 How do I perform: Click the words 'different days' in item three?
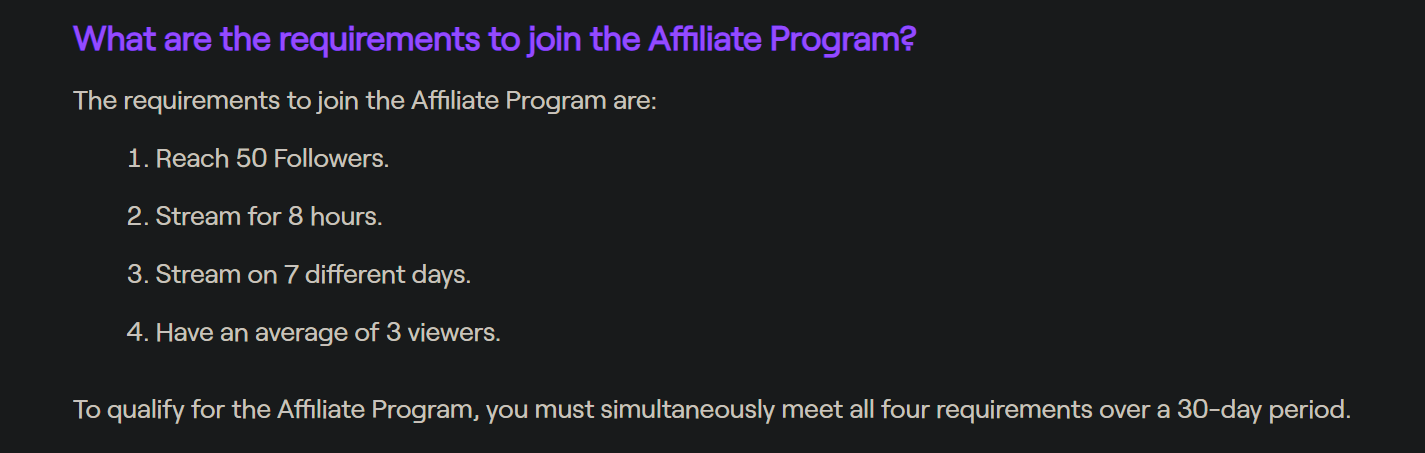coord(385,275)
